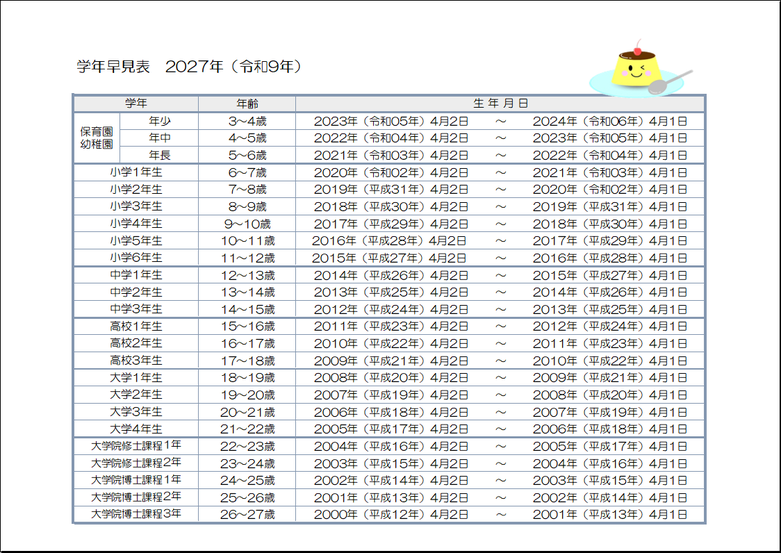781x553 pixels.
Task: Select start date 2020年（令和02年）4月2日
Action: [x=391, y=172]
